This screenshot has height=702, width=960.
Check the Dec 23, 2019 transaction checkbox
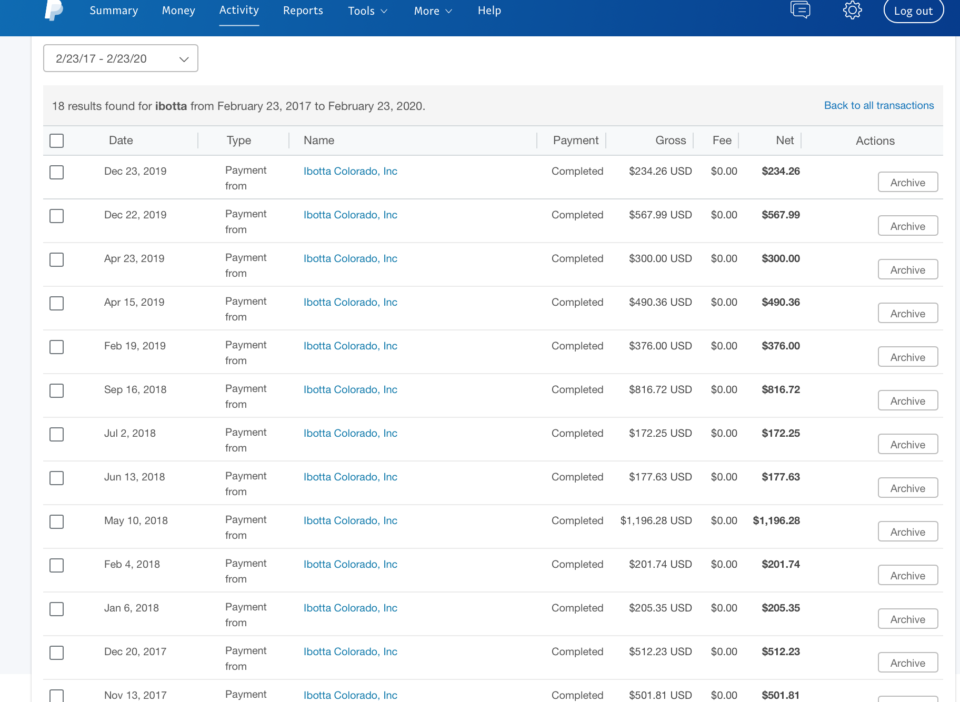coord(56,172)
